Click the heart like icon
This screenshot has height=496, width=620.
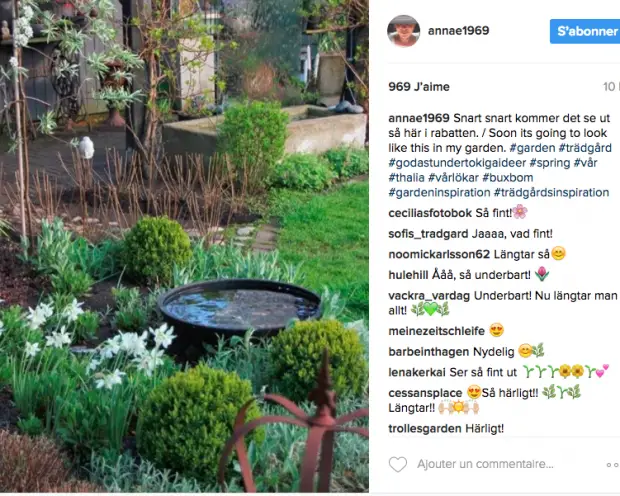click(398, 464)
